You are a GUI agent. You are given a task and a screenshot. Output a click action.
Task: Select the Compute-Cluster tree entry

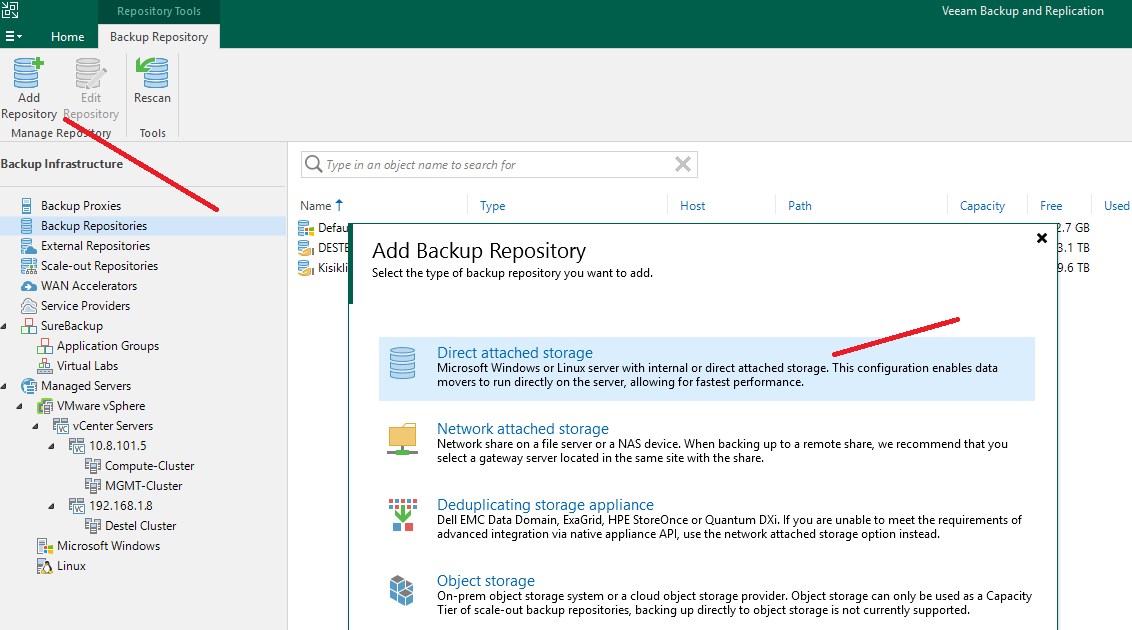click(x=149, y=466)
